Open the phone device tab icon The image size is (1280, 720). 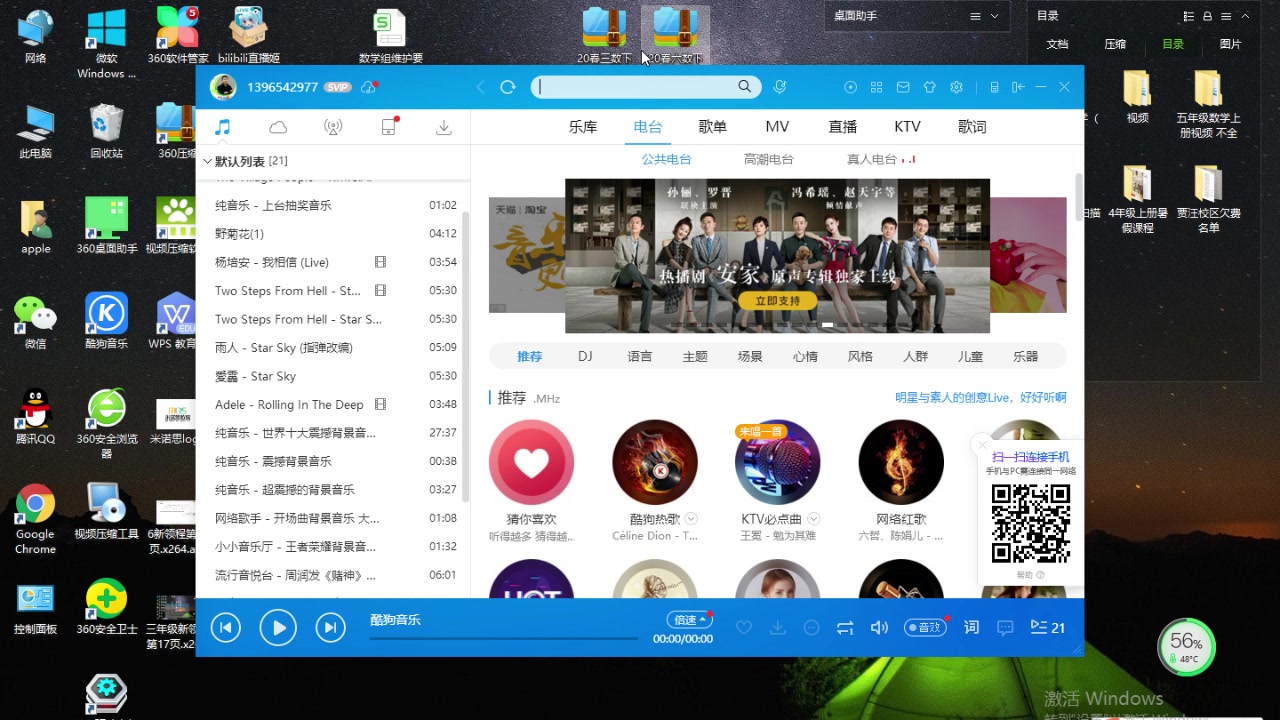[389, 127]
